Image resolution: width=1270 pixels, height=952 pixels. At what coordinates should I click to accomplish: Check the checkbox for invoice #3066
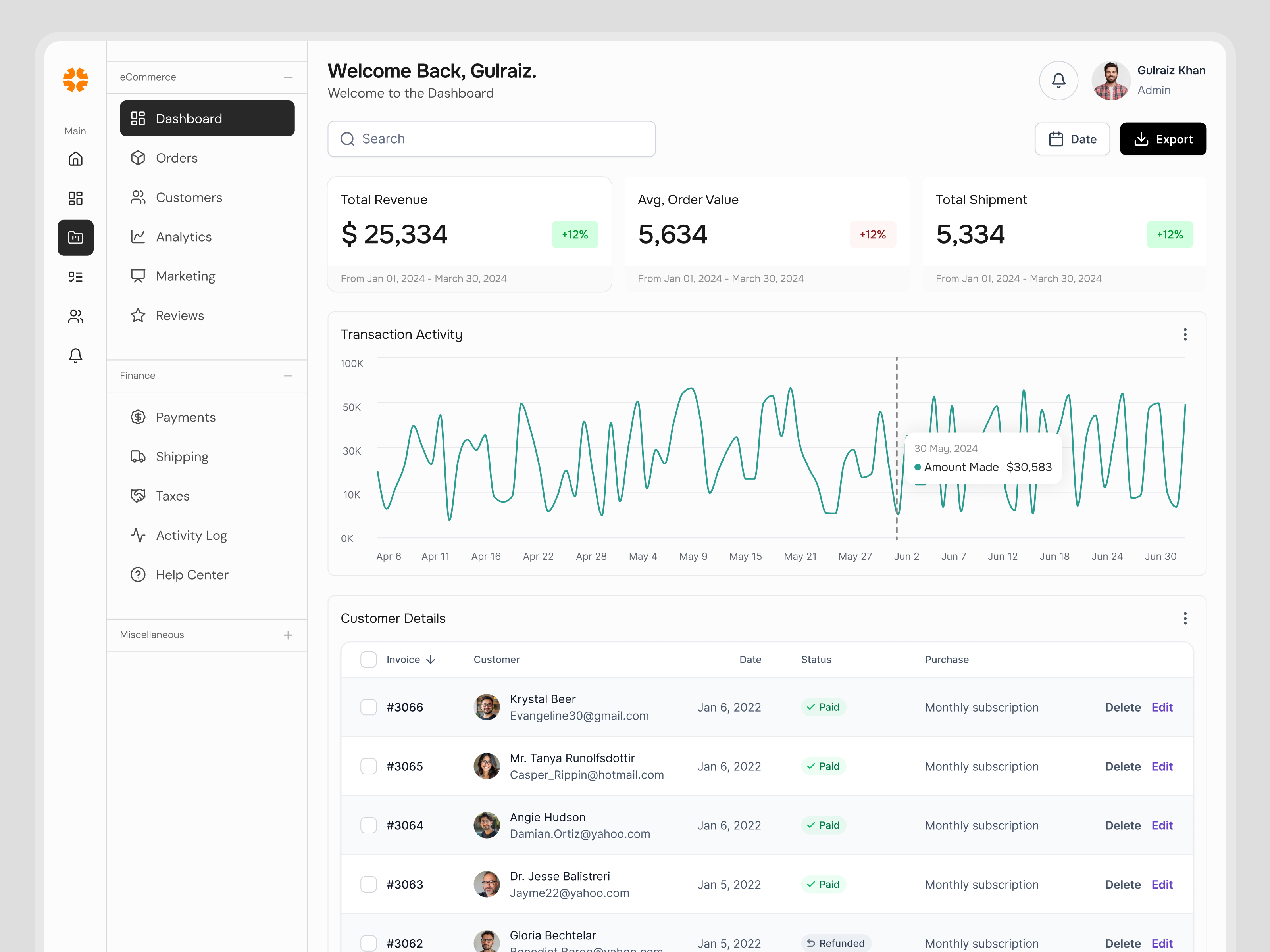(x=369, y=707)
